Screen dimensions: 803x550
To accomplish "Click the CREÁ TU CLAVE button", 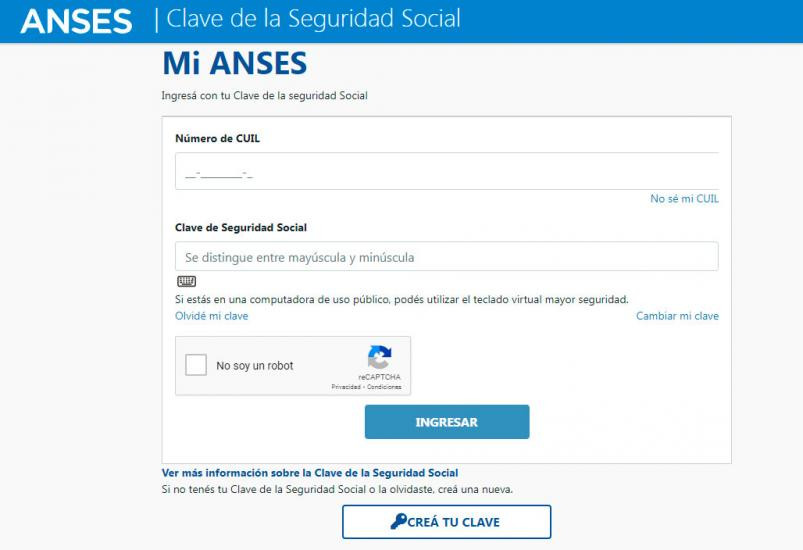I will [x=447, y=522].
